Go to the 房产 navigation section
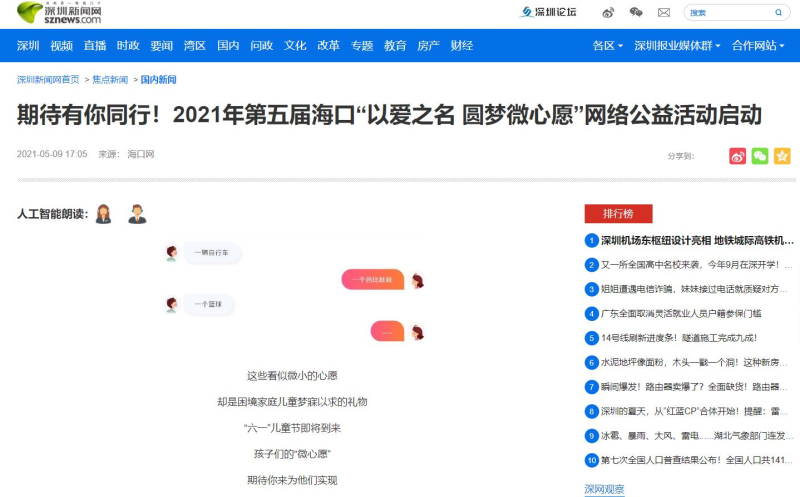The width and height of the screenshot is (800, 497). [428, 46]
